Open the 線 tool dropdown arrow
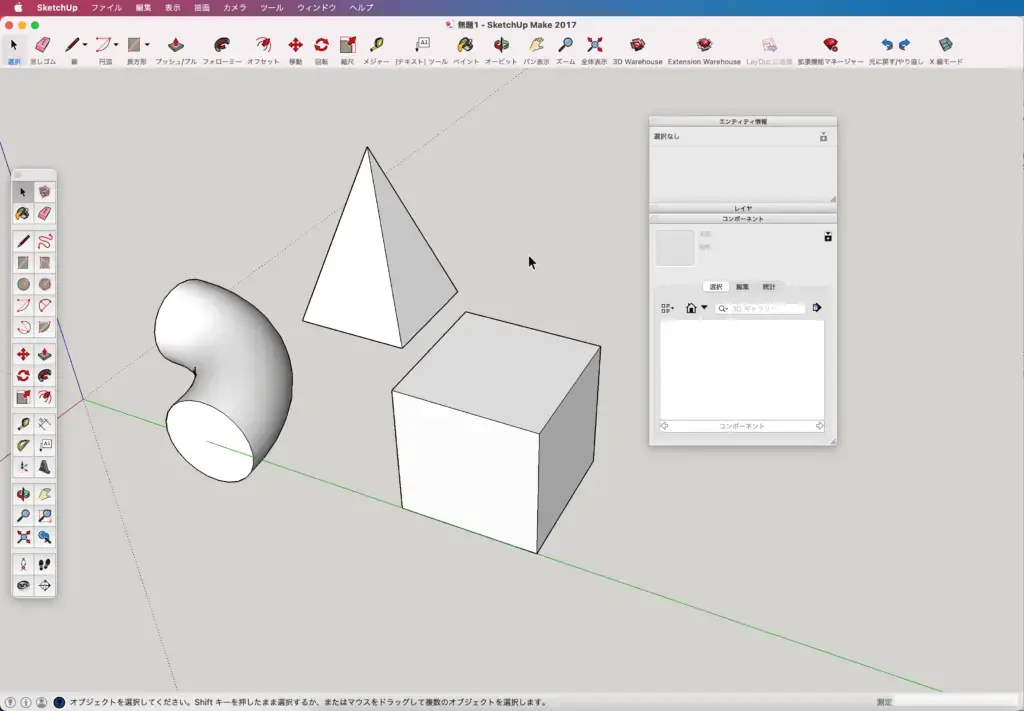Image resolution: width=1024 pixels, height=711 pixels. click(85, 44)
